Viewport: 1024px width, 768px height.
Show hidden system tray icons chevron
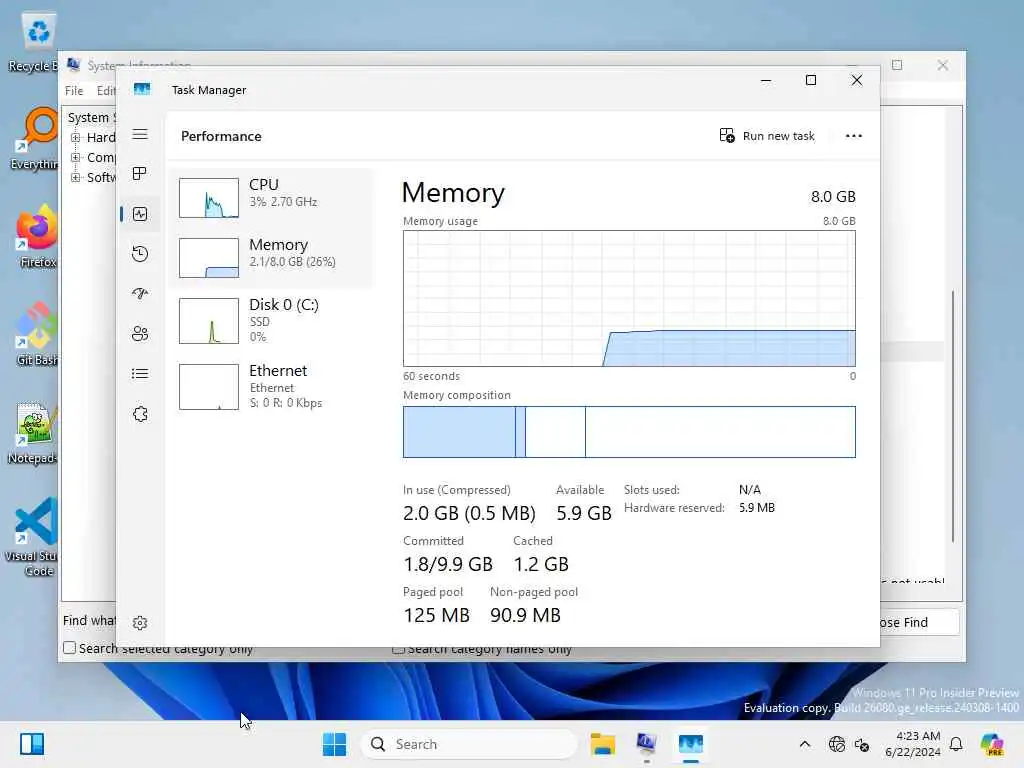[x=805, y=744]
